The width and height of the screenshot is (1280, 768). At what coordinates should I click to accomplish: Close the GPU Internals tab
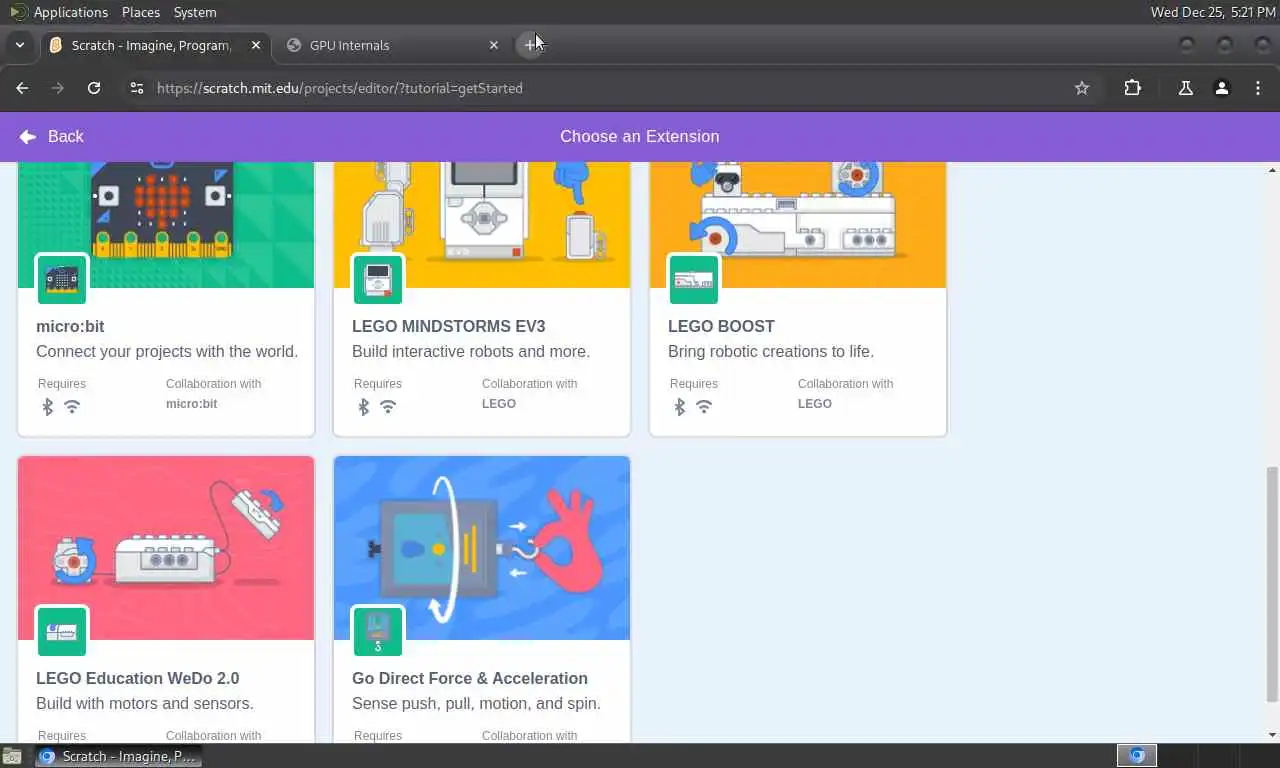[x=493, y=45]
